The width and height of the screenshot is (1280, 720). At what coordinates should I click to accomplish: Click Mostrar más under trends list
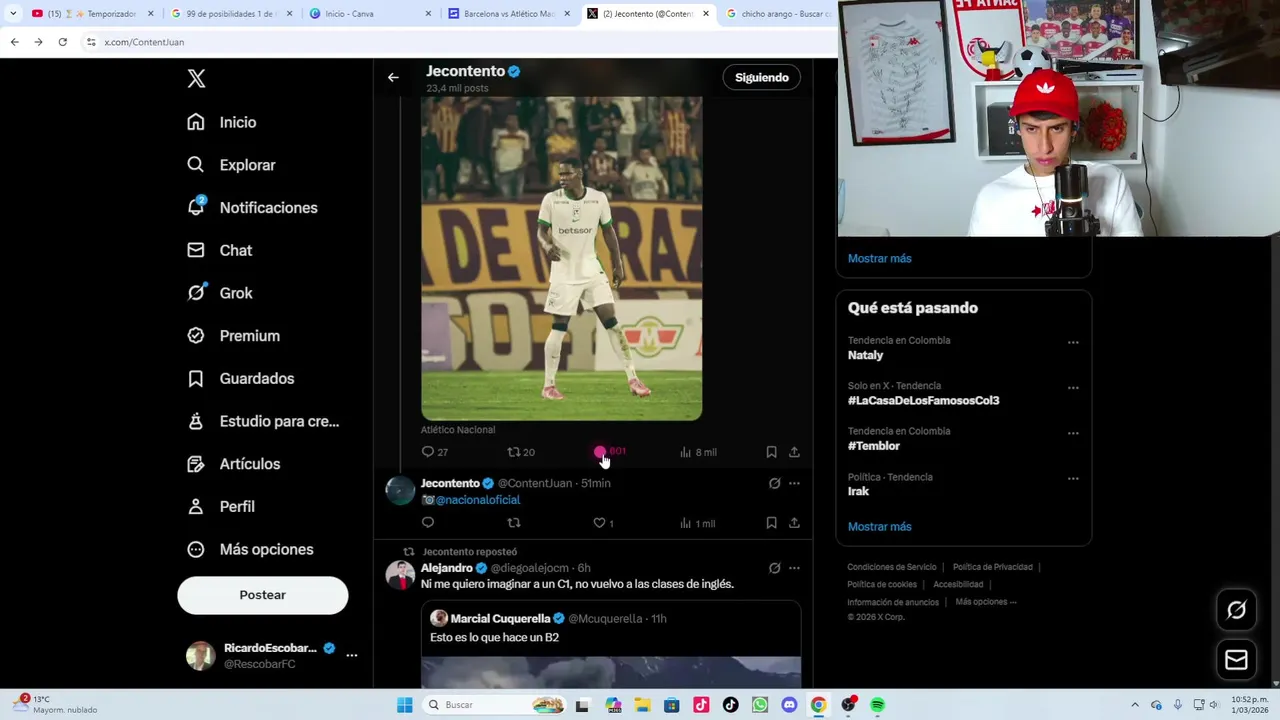(879, 526)
